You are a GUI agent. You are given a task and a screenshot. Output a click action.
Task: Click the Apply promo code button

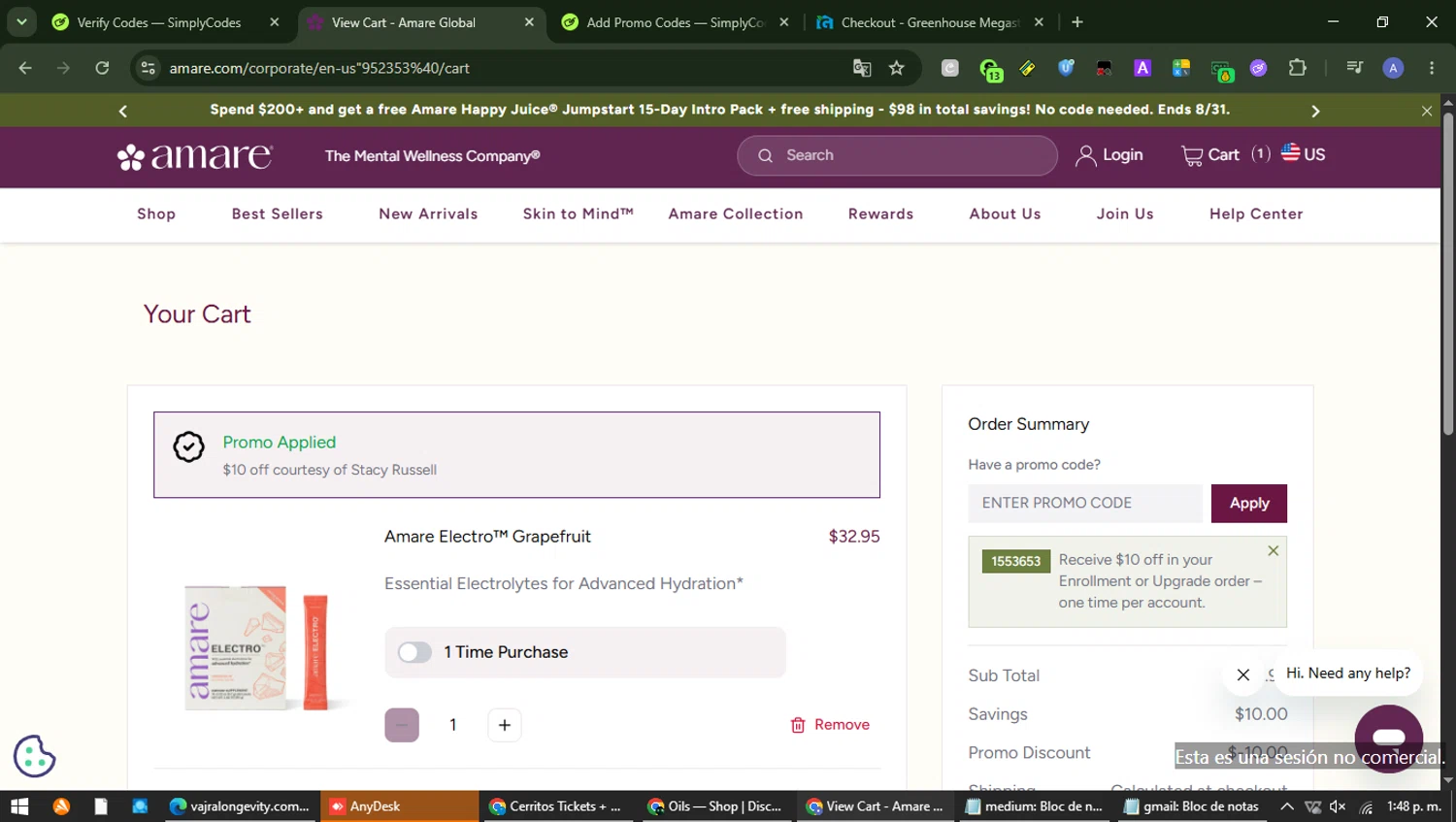pos(1249,503)
